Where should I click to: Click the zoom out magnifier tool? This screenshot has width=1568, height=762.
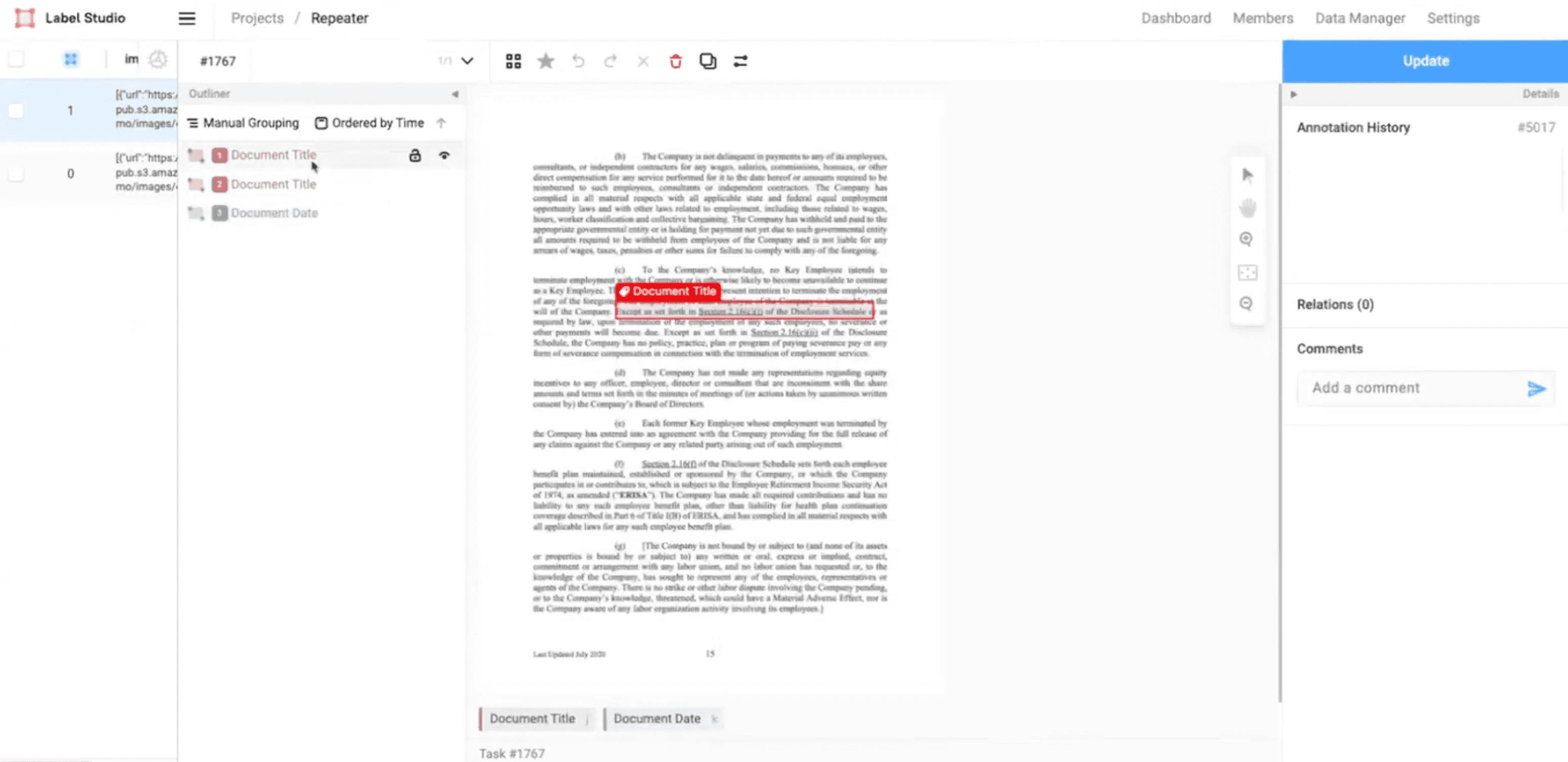[x=1247, y=304]
